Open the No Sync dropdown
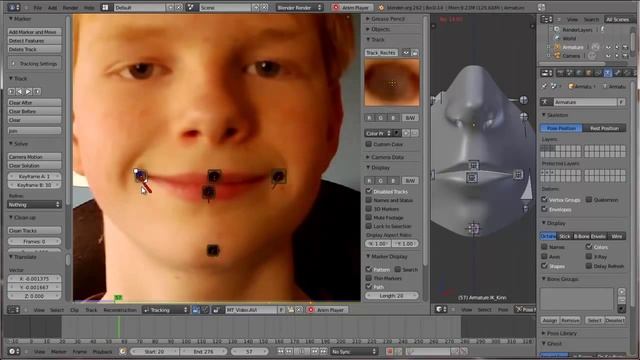 (x=354, y=351)
